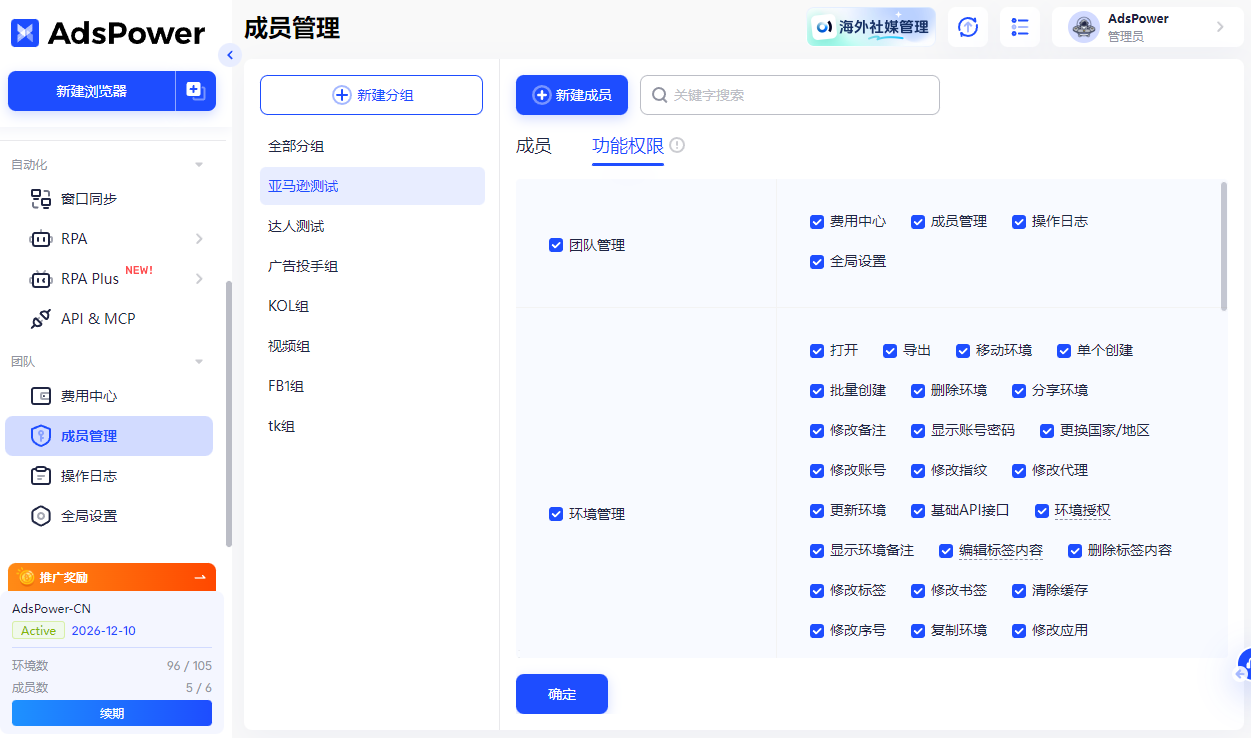
Task: Click the 新建成员 button
Action: (571, 94)
